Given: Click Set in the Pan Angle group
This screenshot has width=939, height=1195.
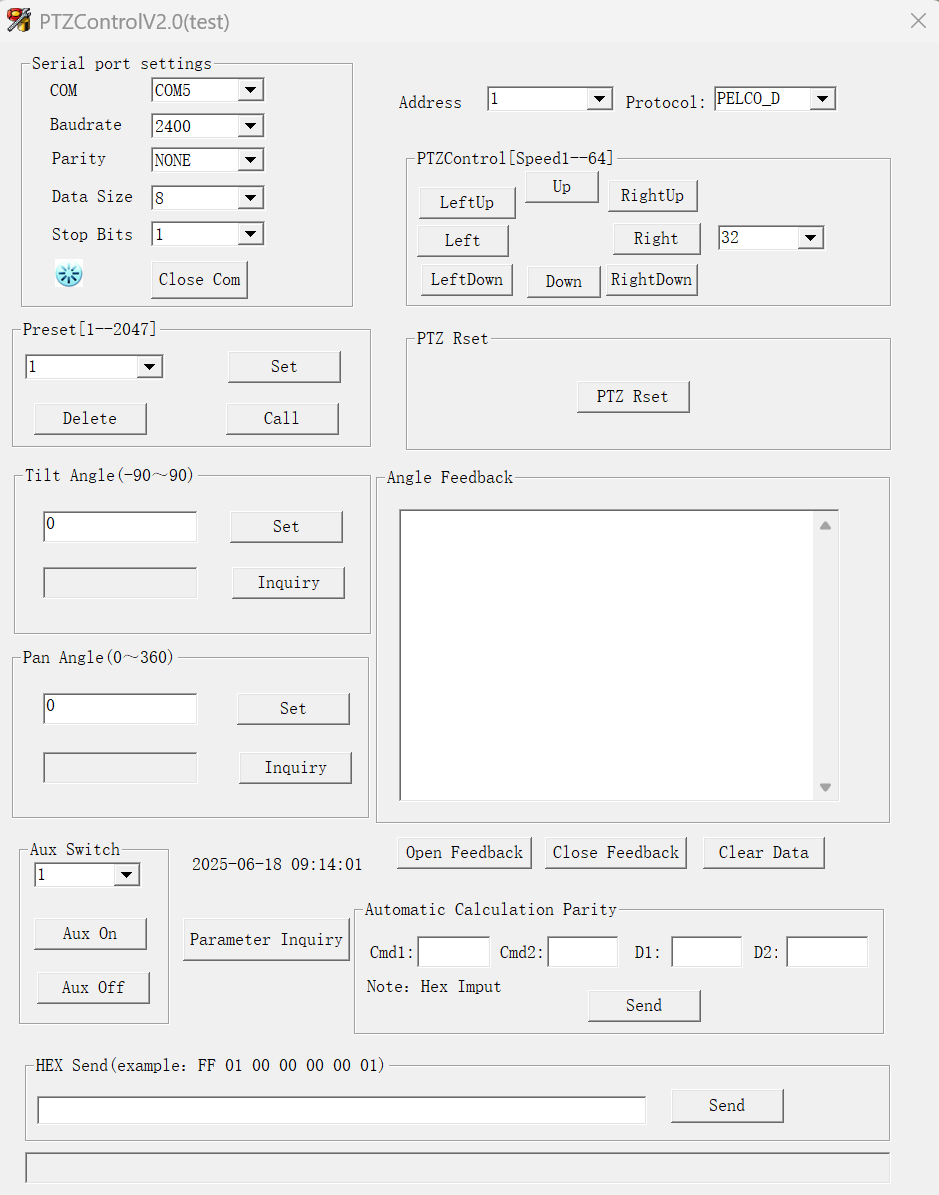Looking at the screenshot, I should click(293, 709).
